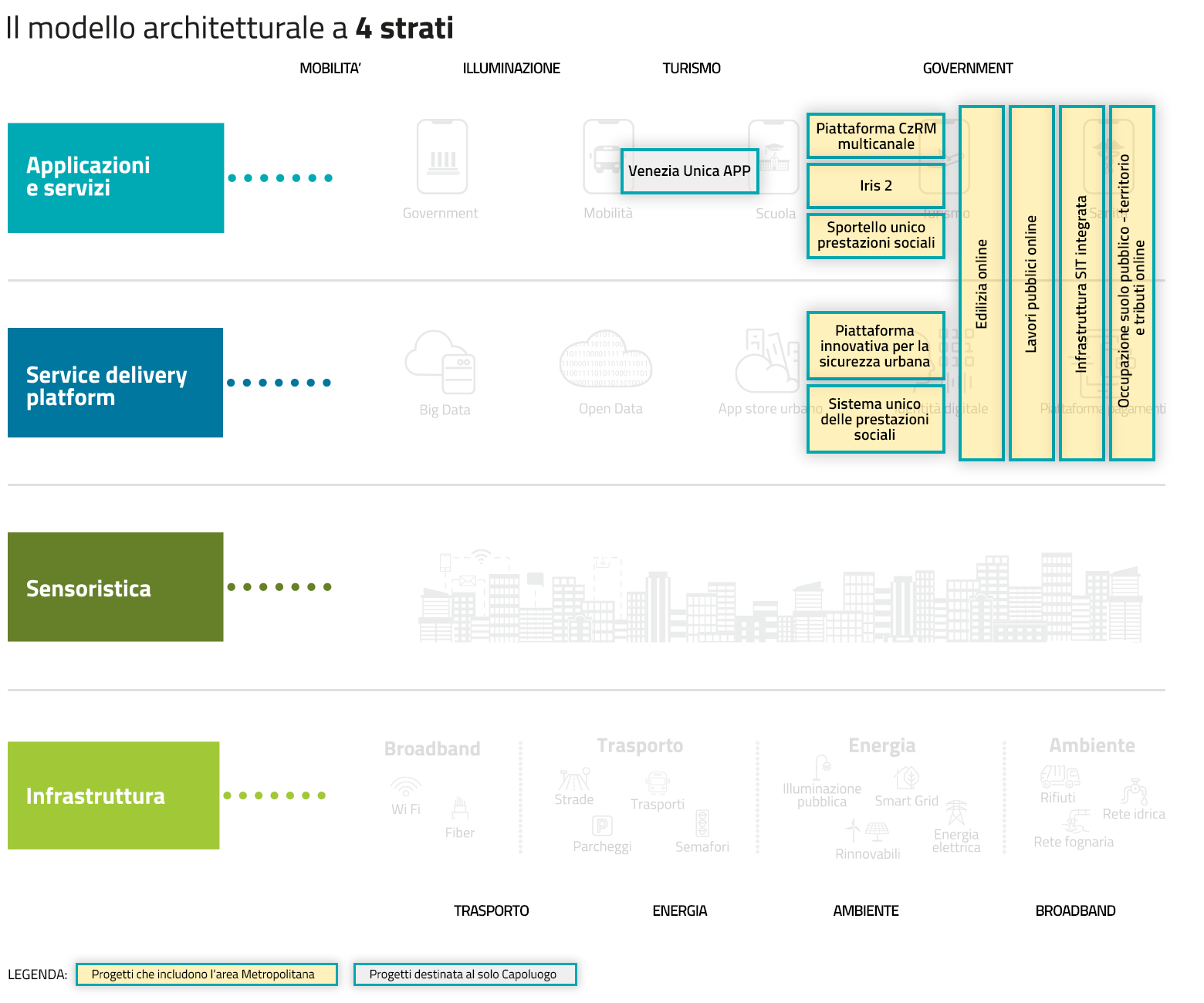Click the Rifiuti garbage truck icon
The width and height of the screenshot is (1204, 1003).
point(1060,775)
